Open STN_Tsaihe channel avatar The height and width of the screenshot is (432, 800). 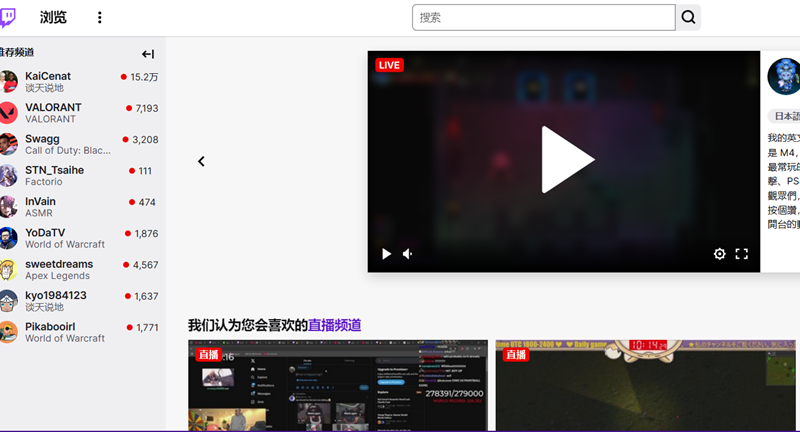click(x=8, y=175)
